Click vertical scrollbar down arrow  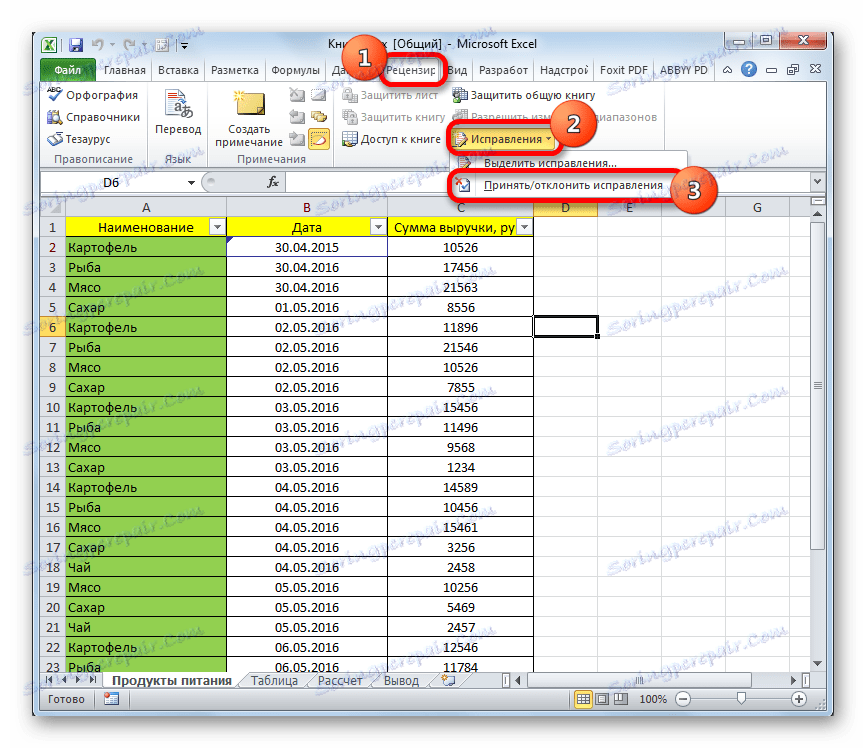(818, 663)
